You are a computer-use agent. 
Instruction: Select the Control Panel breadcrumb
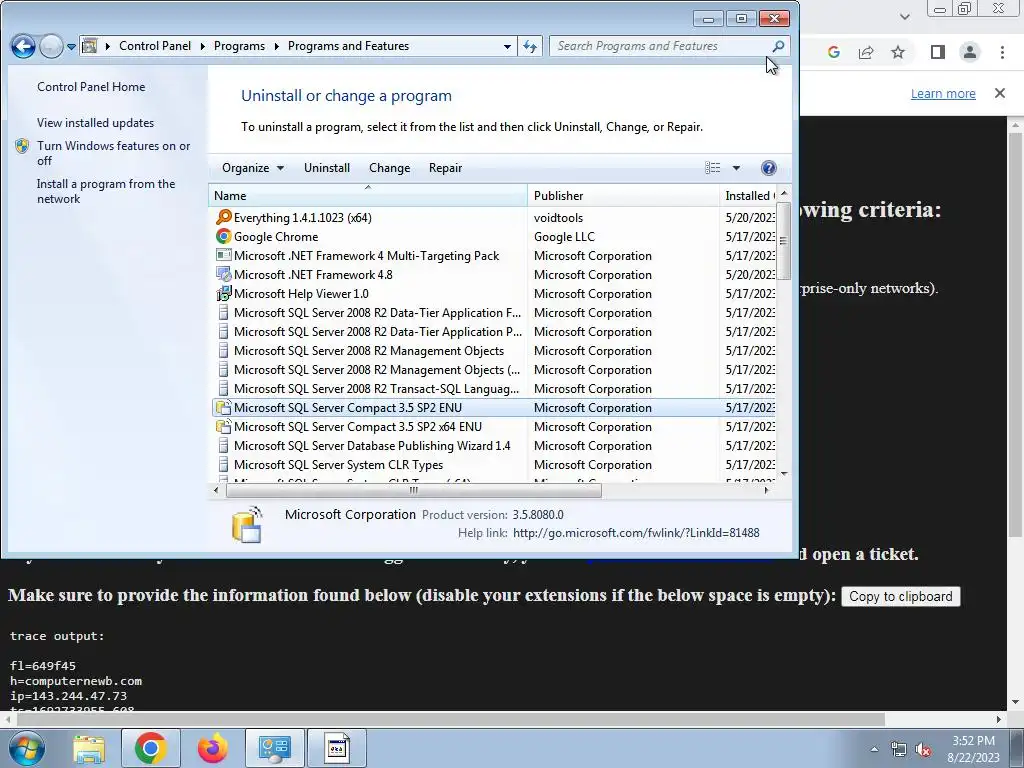pyautogui.click(x=155, y=46)
